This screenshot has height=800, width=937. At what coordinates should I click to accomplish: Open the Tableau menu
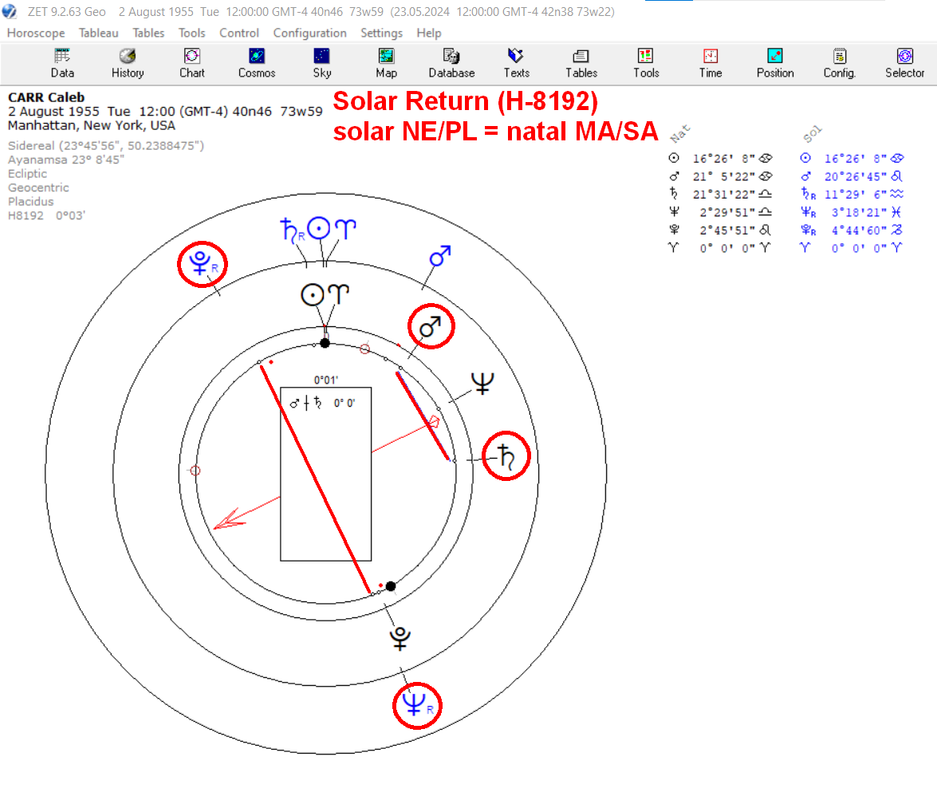99,33
